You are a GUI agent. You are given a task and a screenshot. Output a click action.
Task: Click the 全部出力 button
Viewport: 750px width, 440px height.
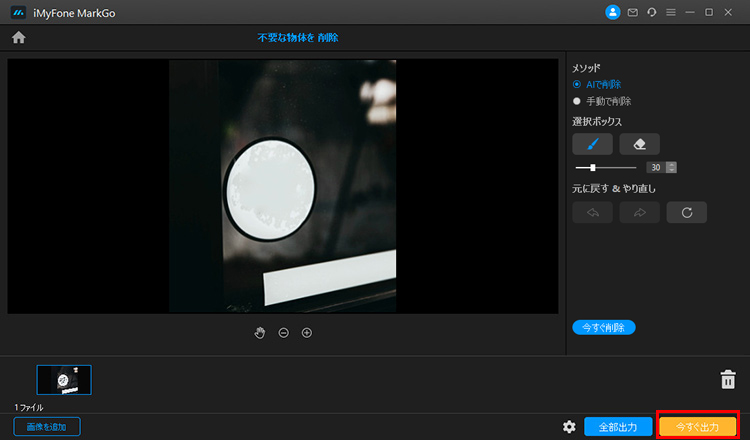(617, 427)
